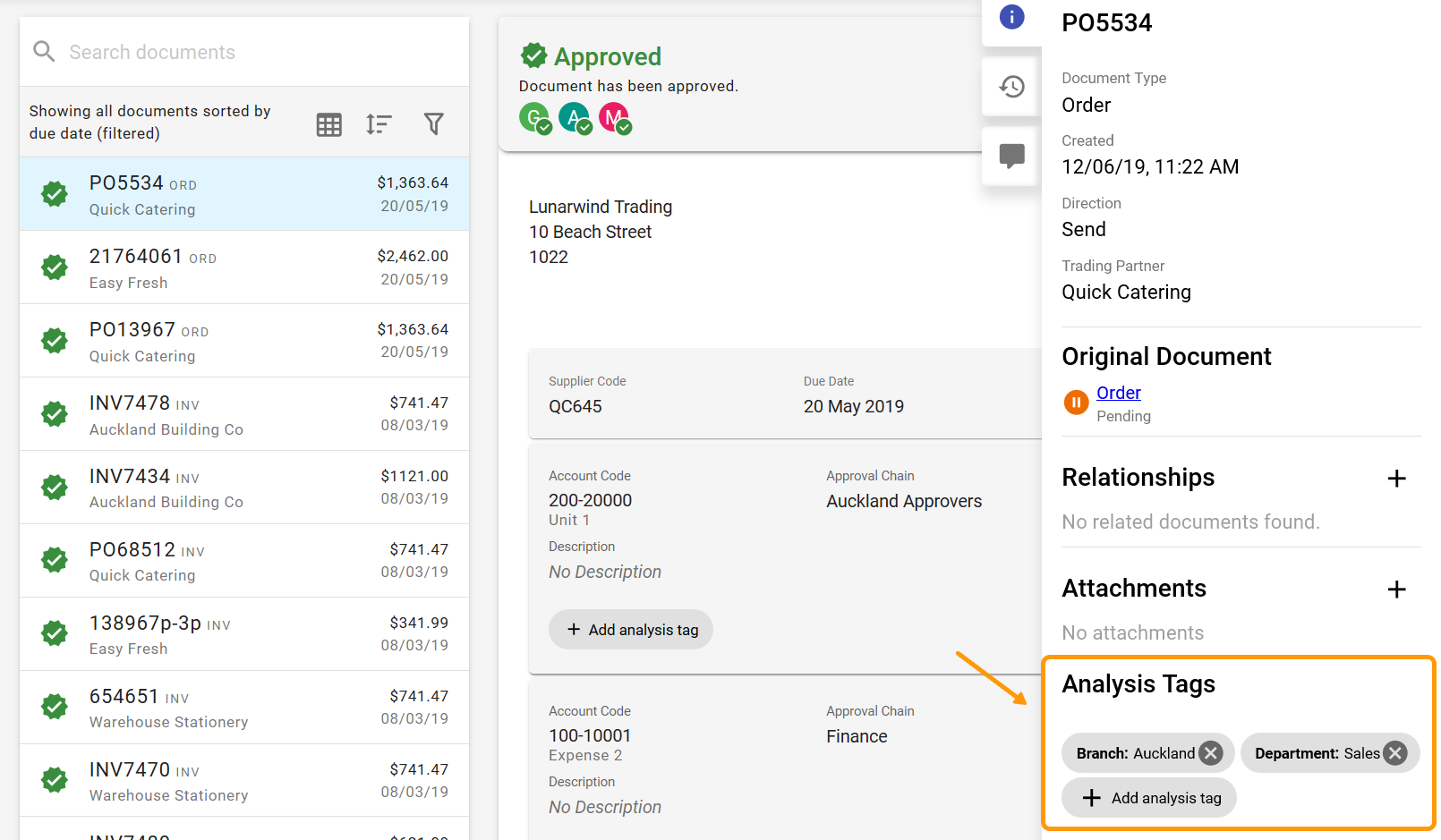Screen dimensions: 1441x840
Task: Click Add analysis tag under Account Code 200-20000
Action: (630, 629)
